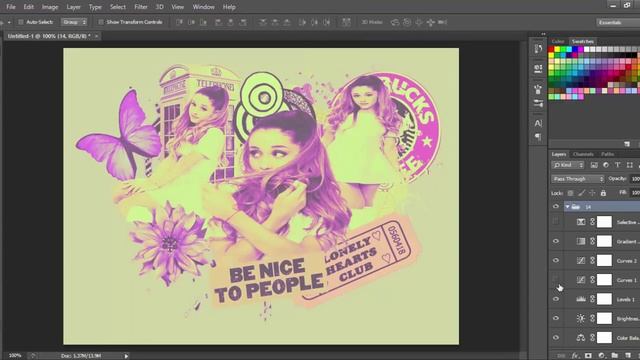
Task: Pick the red swatch in Swatches
Action: pyautogui.click(x=551, y=49)
